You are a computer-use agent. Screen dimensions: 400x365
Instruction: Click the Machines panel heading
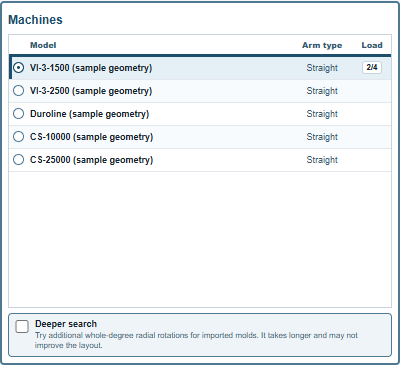35,20
